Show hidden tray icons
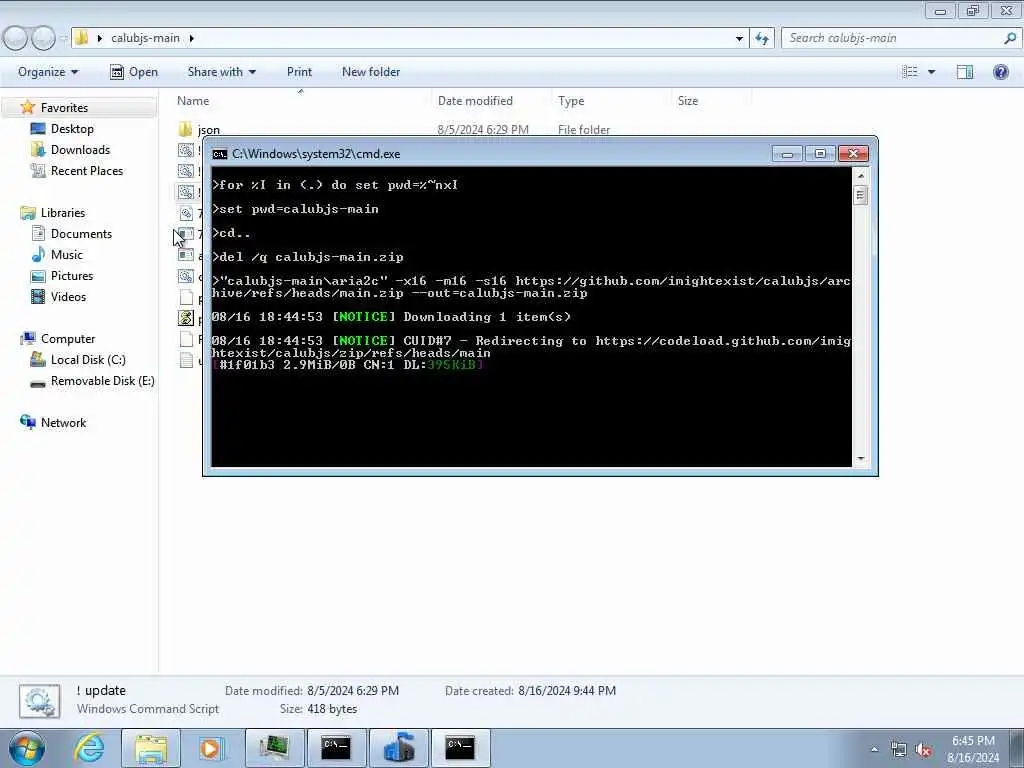 click(x=874, y=750)
